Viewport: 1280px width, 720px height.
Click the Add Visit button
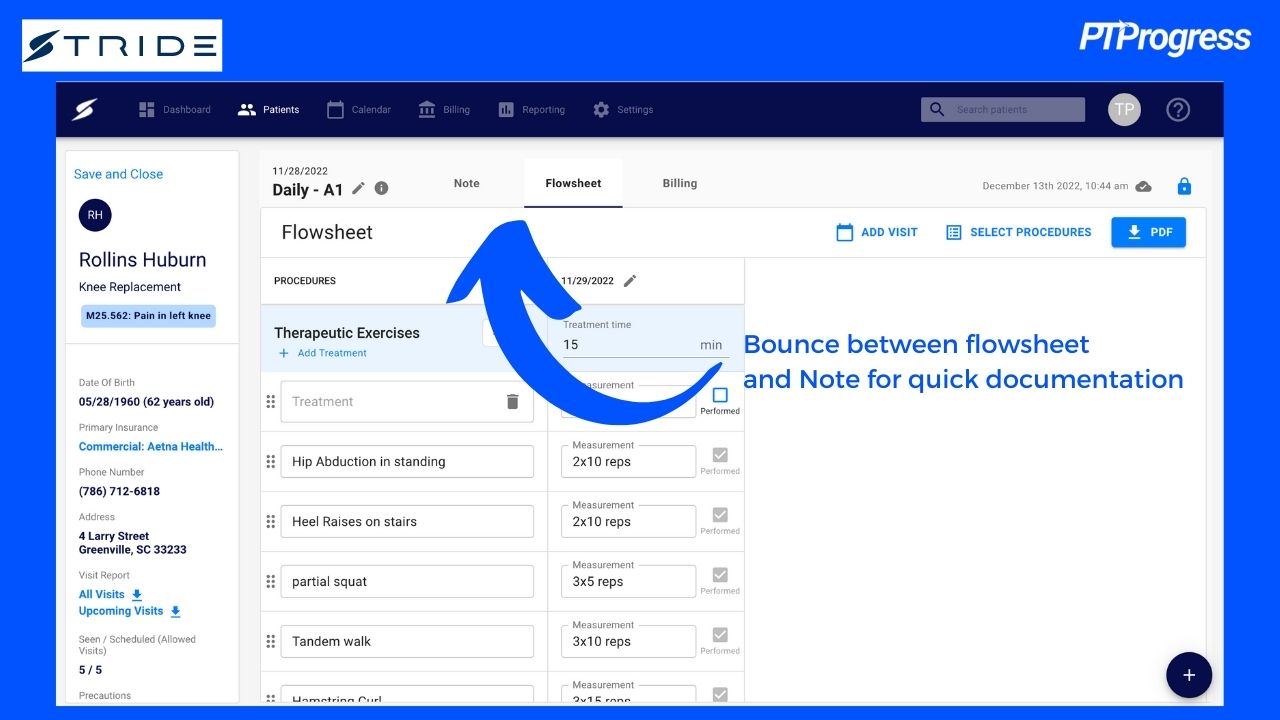[876, 232]
